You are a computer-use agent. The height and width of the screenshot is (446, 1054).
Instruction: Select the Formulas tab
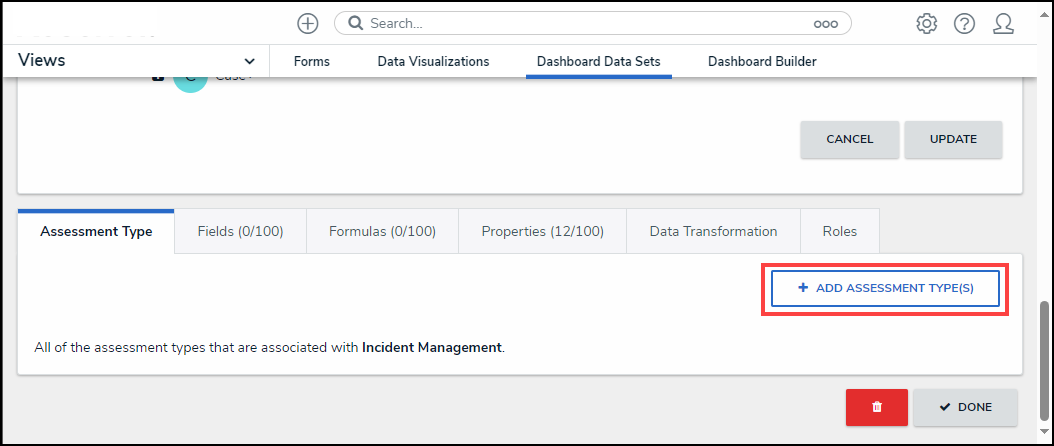click(x=382, y=231)
